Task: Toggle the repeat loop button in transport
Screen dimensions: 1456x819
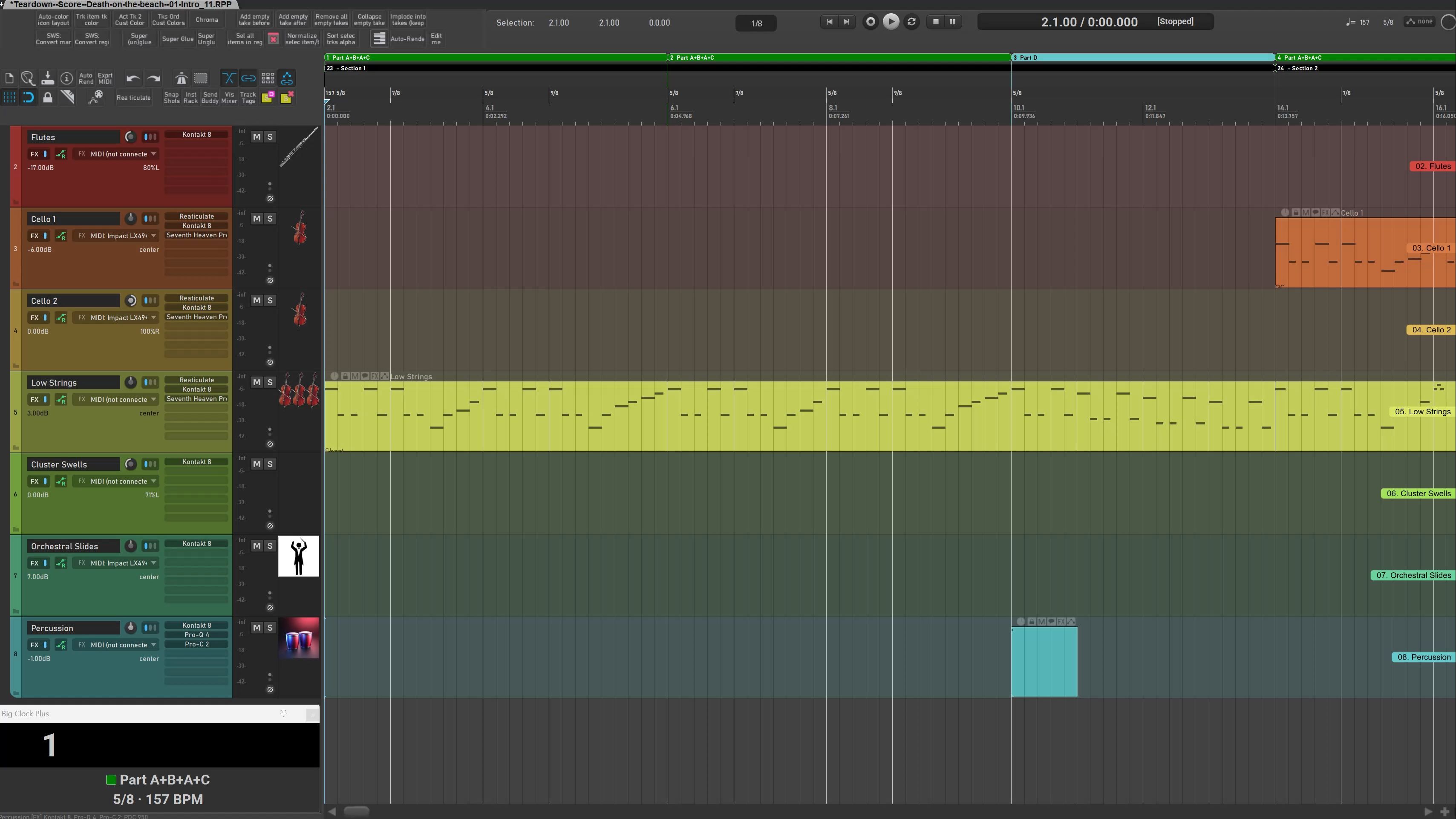Action: 911,22
